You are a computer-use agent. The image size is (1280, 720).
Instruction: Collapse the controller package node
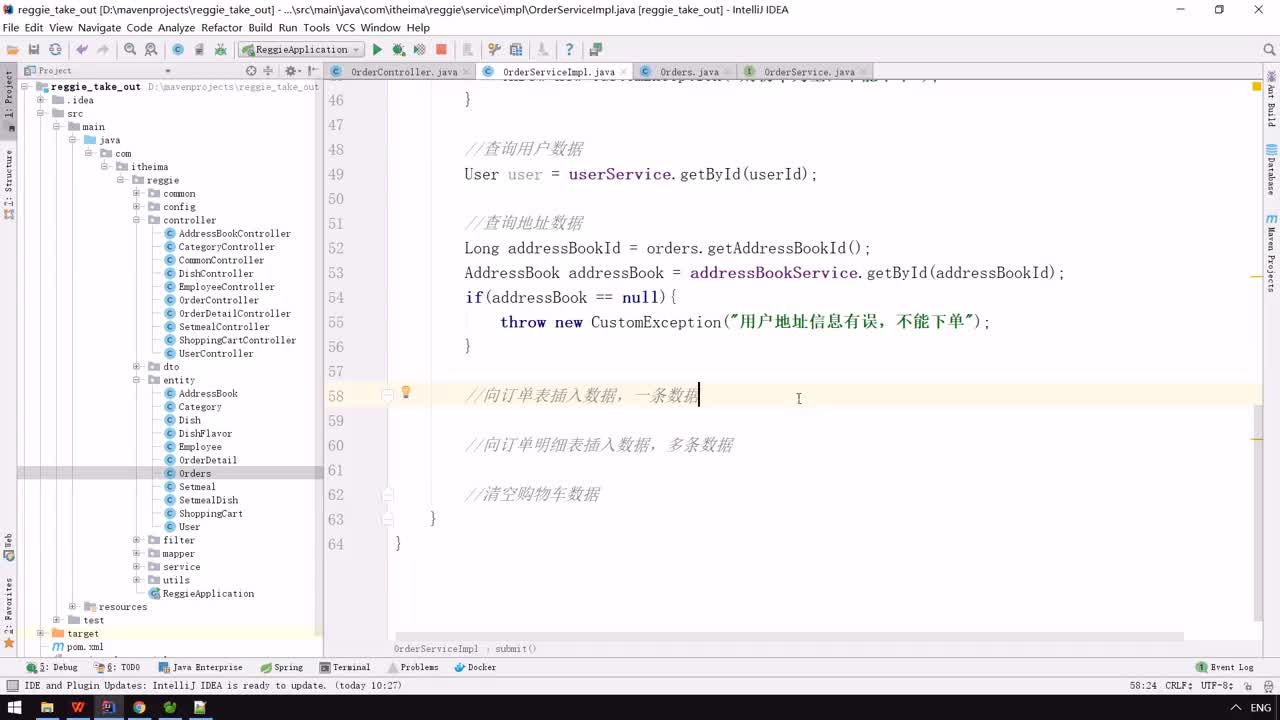tap(137, 220)
